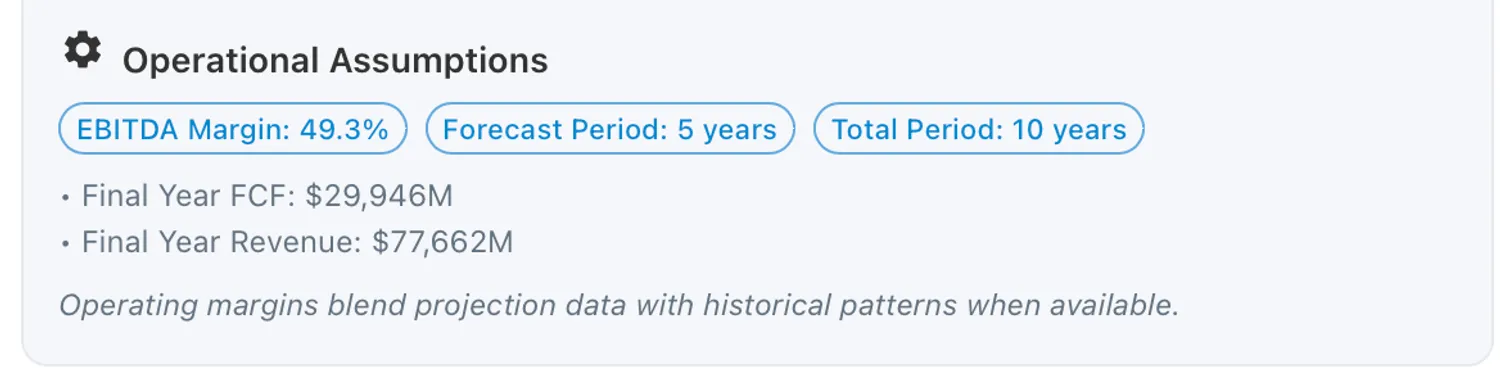Click the word "Assumptions" in the heading
Screen dimensions: 1500x388
[x=439, y=61]
